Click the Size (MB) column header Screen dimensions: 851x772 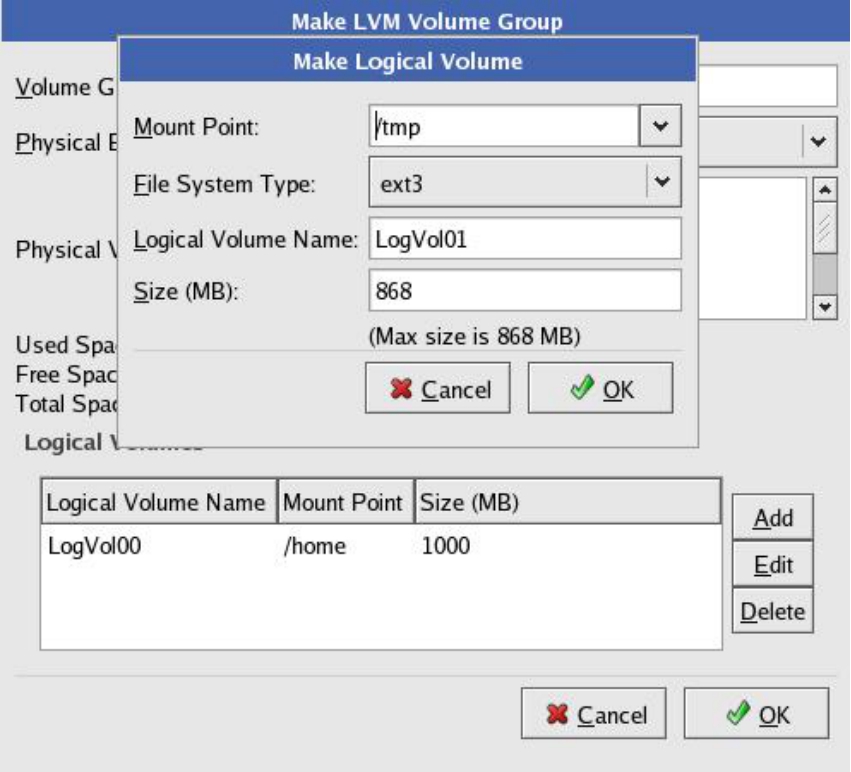pos(566,502)
